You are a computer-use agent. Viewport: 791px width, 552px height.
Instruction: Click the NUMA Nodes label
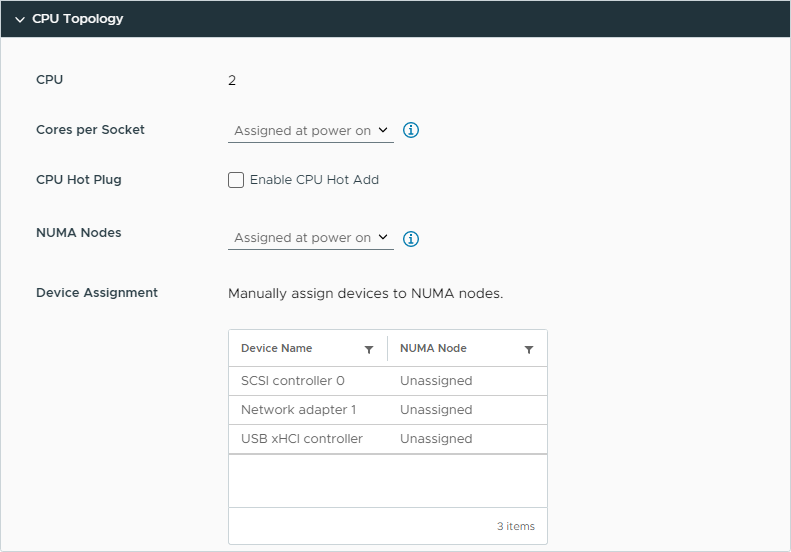[x=79, y=233]
